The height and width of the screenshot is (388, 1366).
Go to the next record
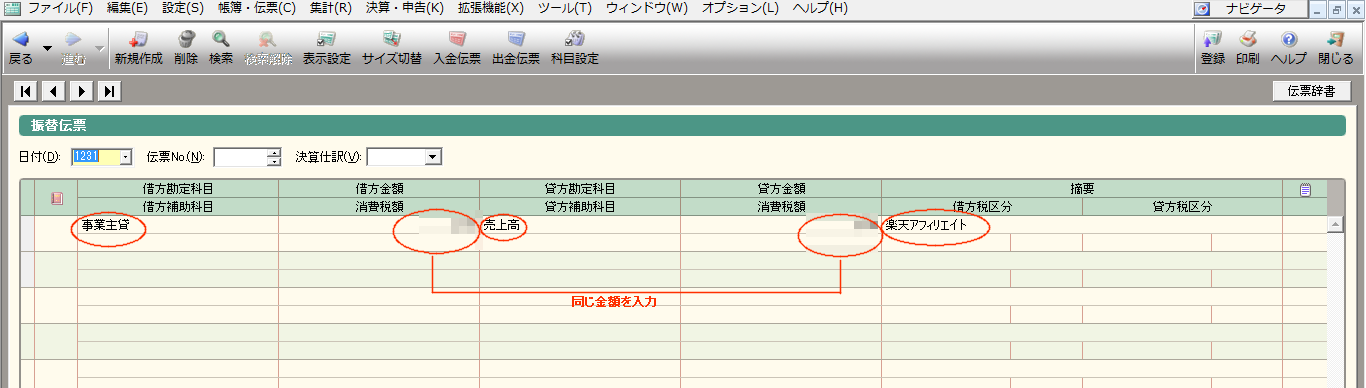pos(82,91)
